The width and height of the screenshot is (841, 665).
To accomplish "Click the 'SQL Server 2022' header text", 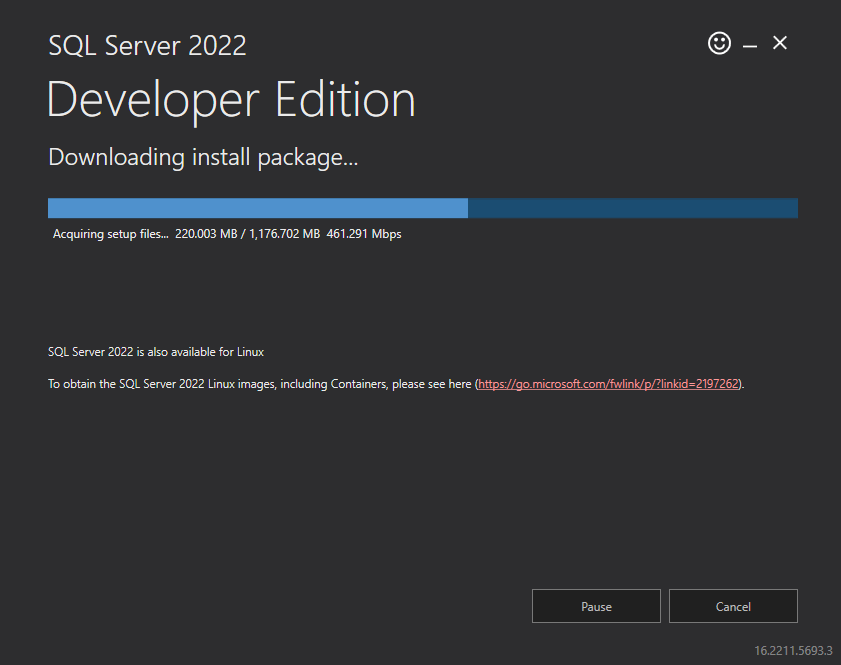I will pyautogui.click(x=147, y=45).
